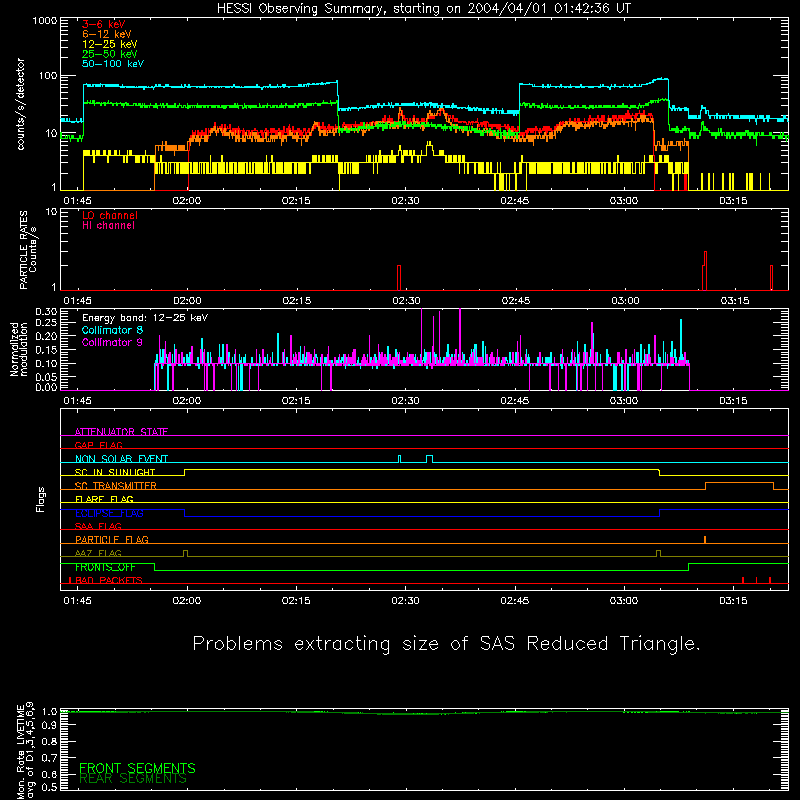Click the SC_TRANSMITTER raised pulse near 03:15
The height and width of the screenshot is (800, 800).
[739, 486]
